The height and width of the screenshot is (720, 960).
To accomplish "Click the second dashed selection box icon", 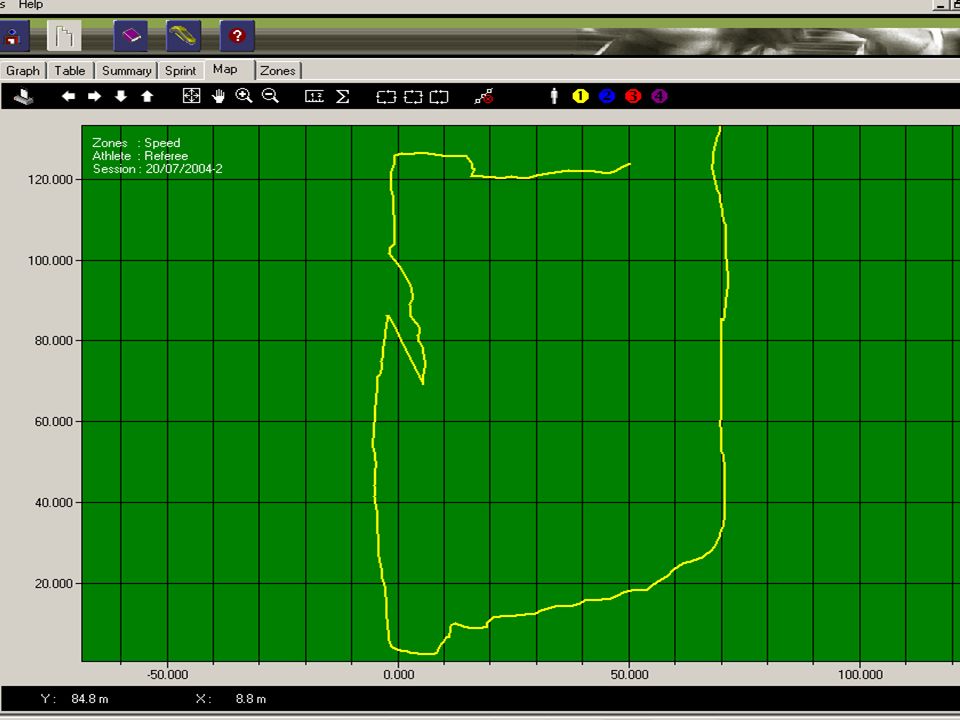I will click(x=413, y=97).
